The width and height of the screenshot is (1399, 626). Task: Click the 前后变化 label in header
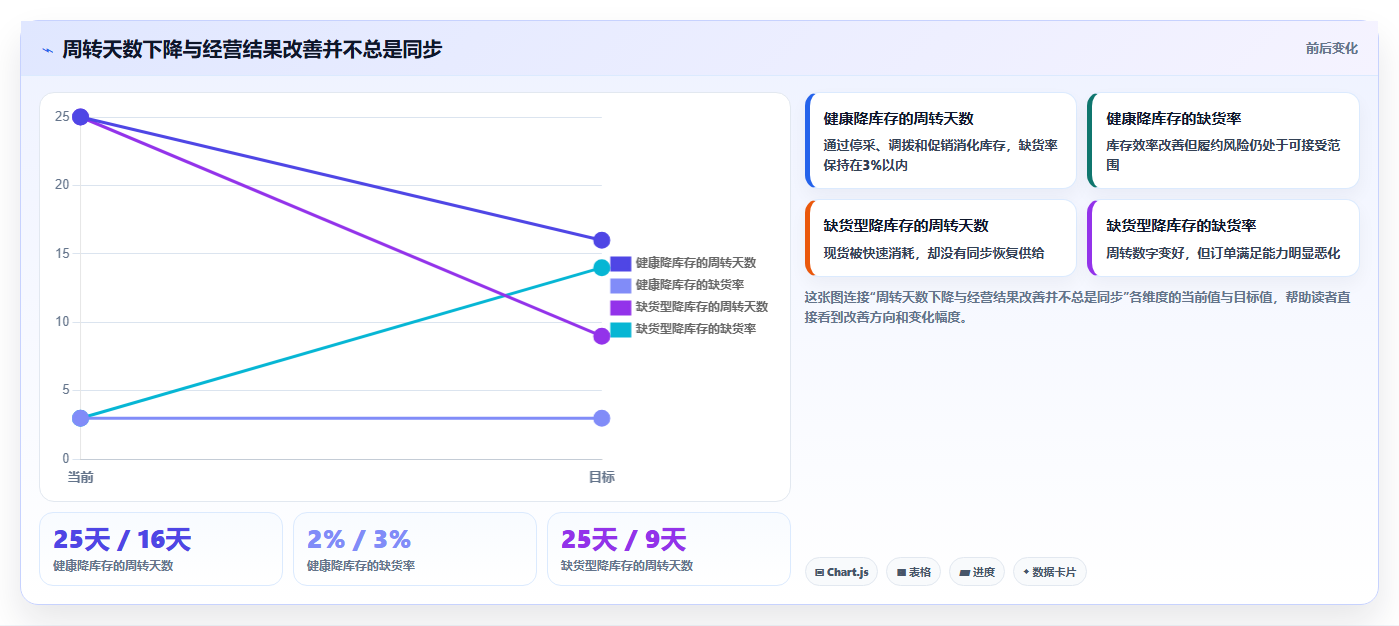coord(1331,48)
